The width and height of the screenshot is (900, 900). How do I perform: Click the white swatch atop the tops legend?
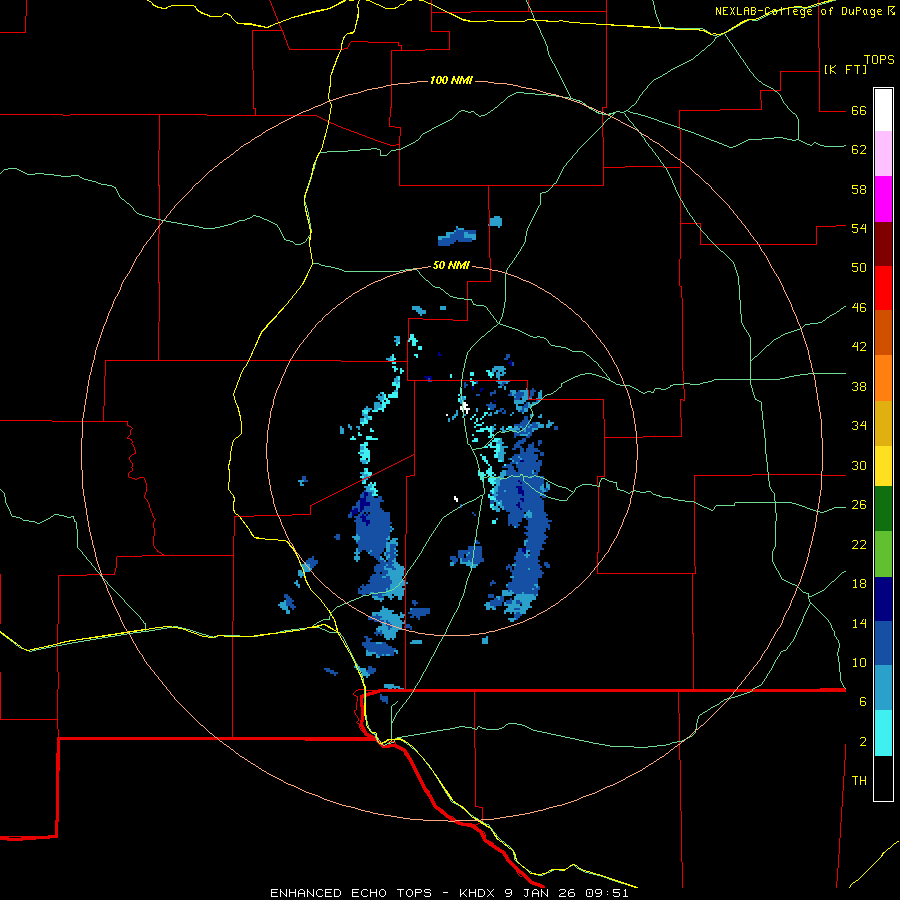pyautogui.click(x=883, y=110)
